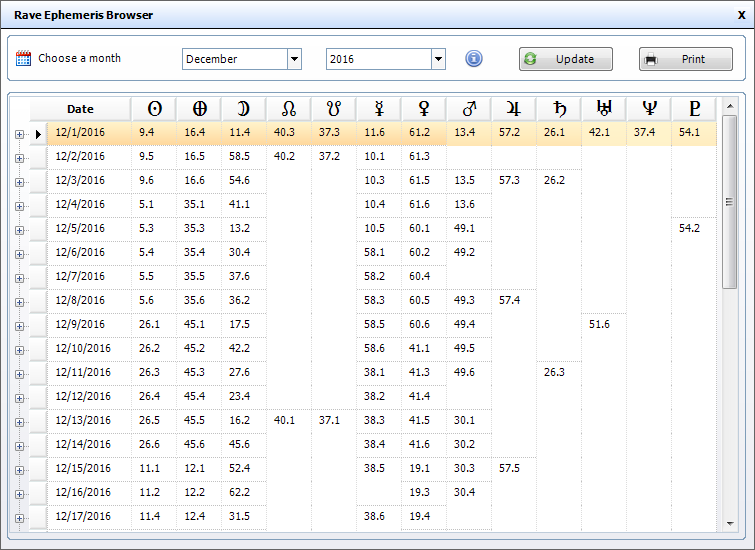
Task: Select the Venus symbol column header
Action: tap(424, 109)
